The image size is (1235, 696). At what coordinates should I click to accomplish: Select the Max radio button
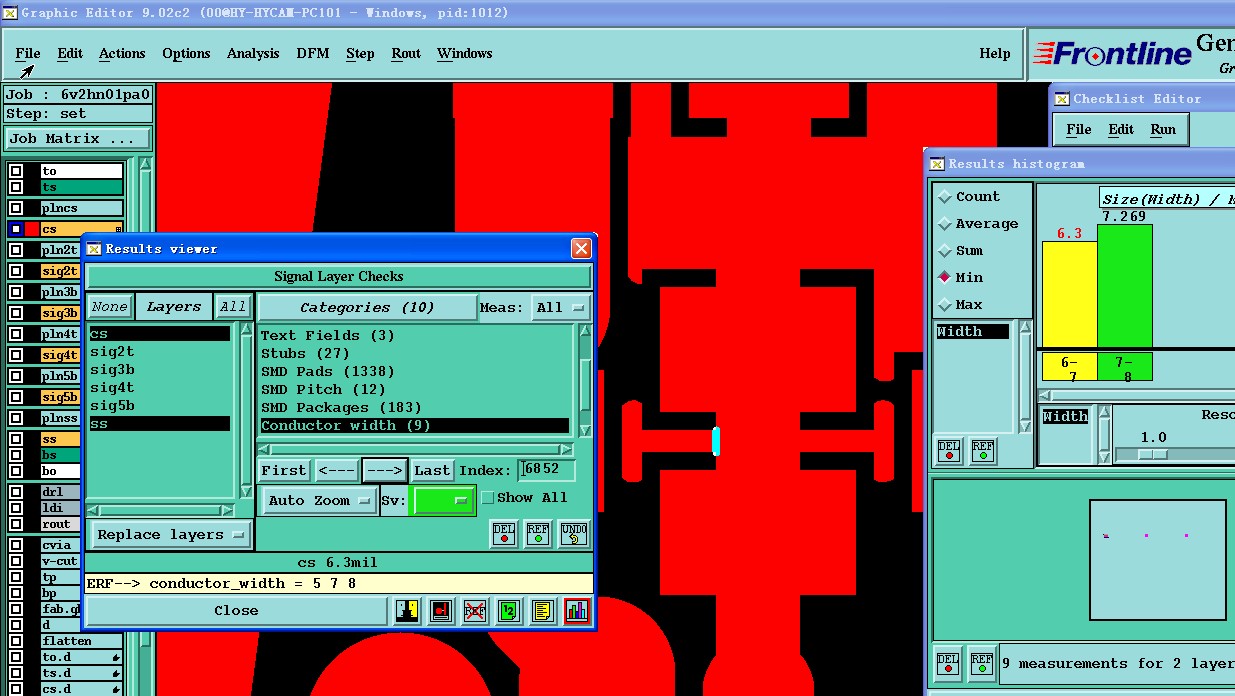pyautogui.click(x=944, y=305)
